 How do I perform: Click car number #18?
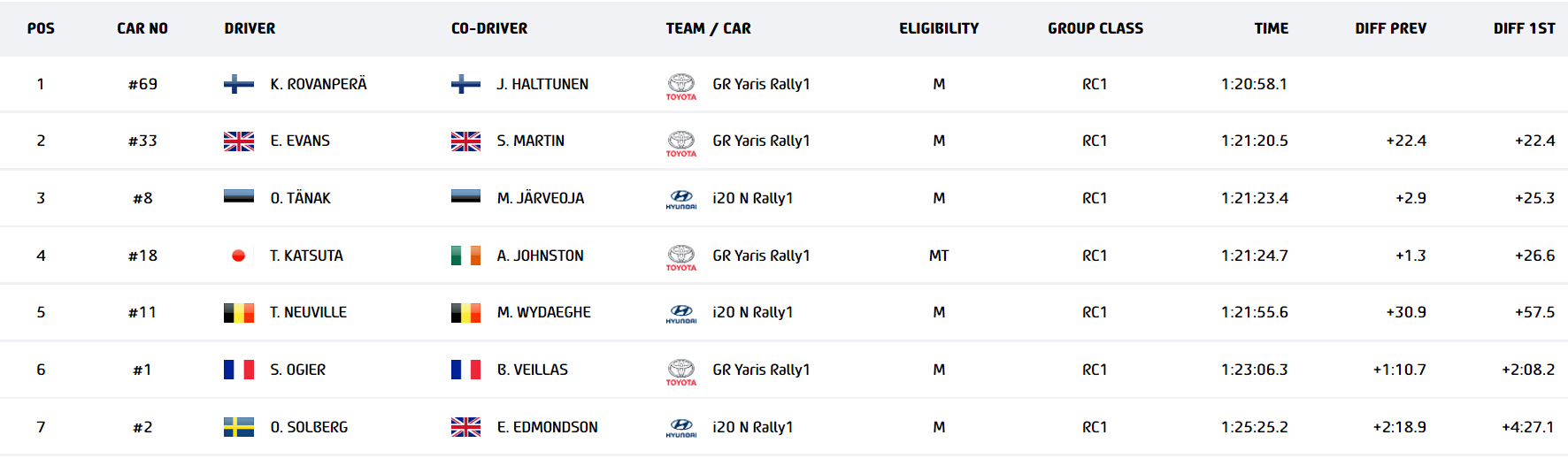click(x=142, y=256)
